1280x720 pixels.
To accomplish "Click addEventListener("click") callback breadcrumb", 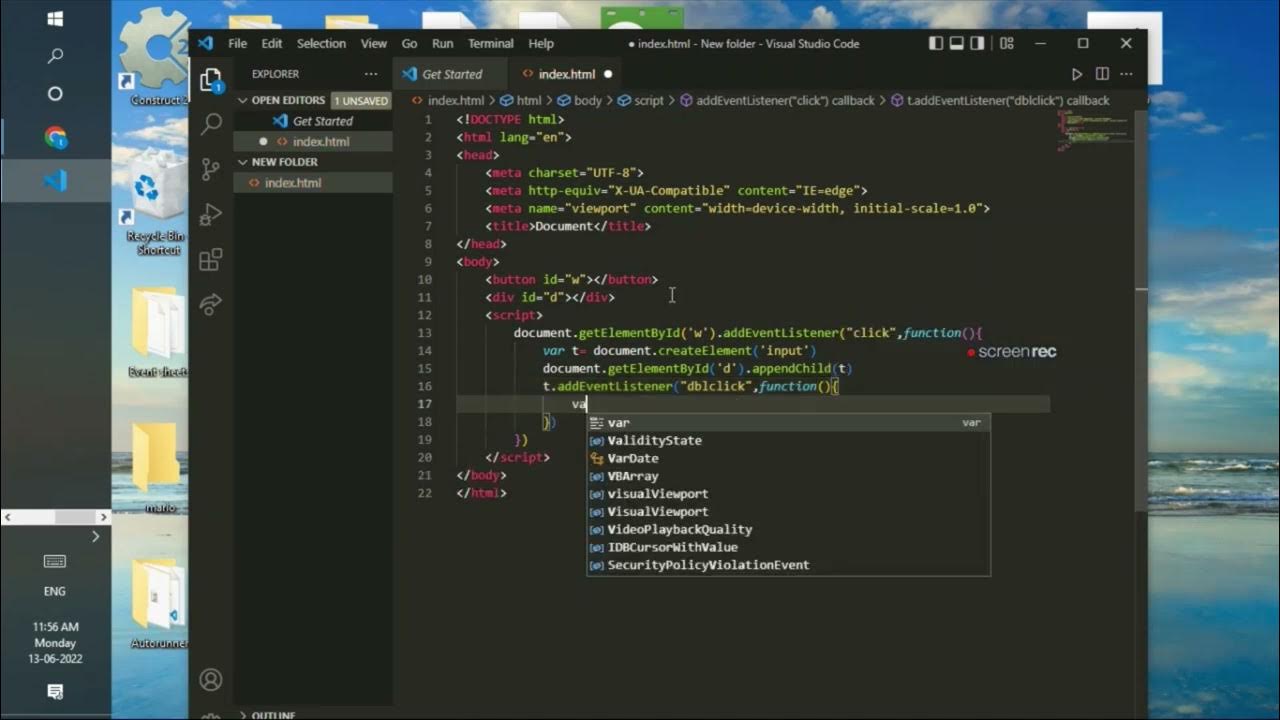I will 777,100.
